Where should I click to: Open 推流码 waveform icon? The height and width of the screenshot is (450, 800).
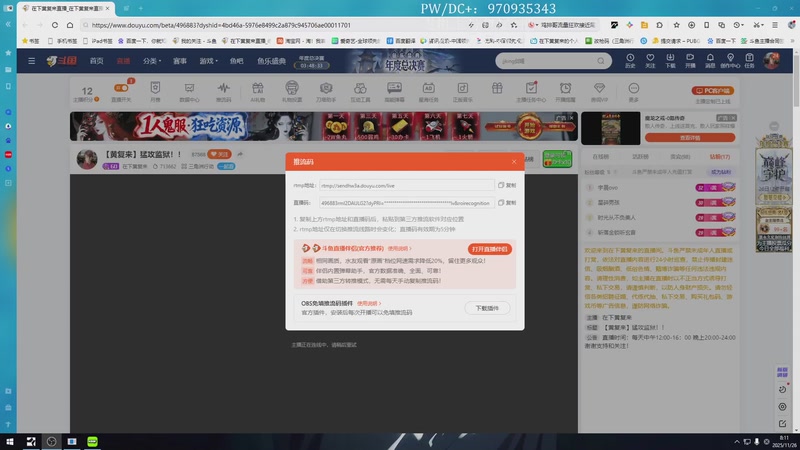[x=223, y=91]
